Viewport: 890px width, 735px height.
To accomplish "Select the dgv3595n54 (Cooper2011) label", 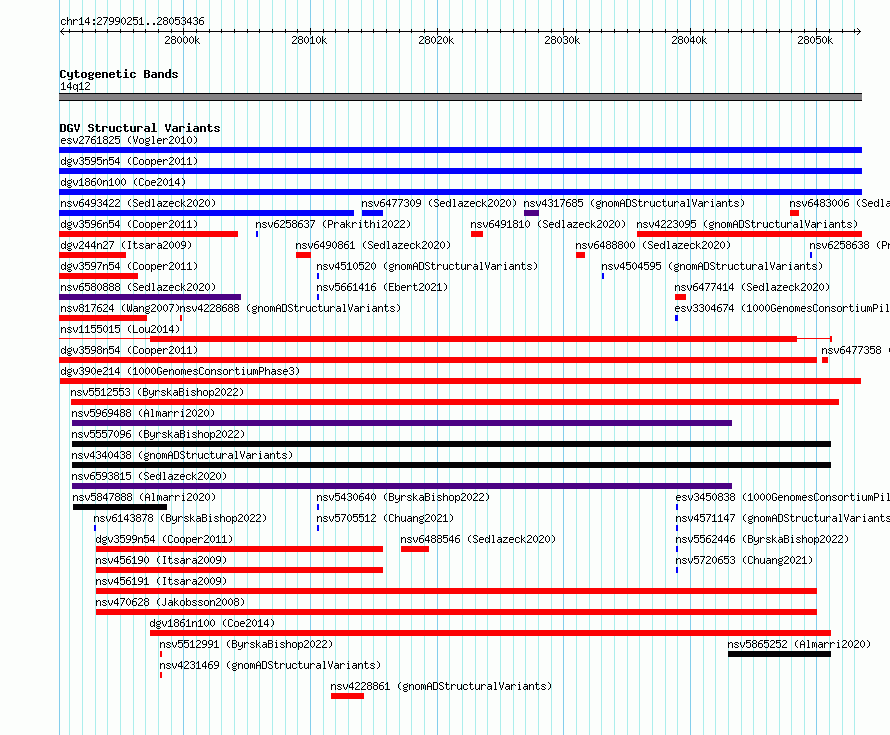I will click(129, 161).
